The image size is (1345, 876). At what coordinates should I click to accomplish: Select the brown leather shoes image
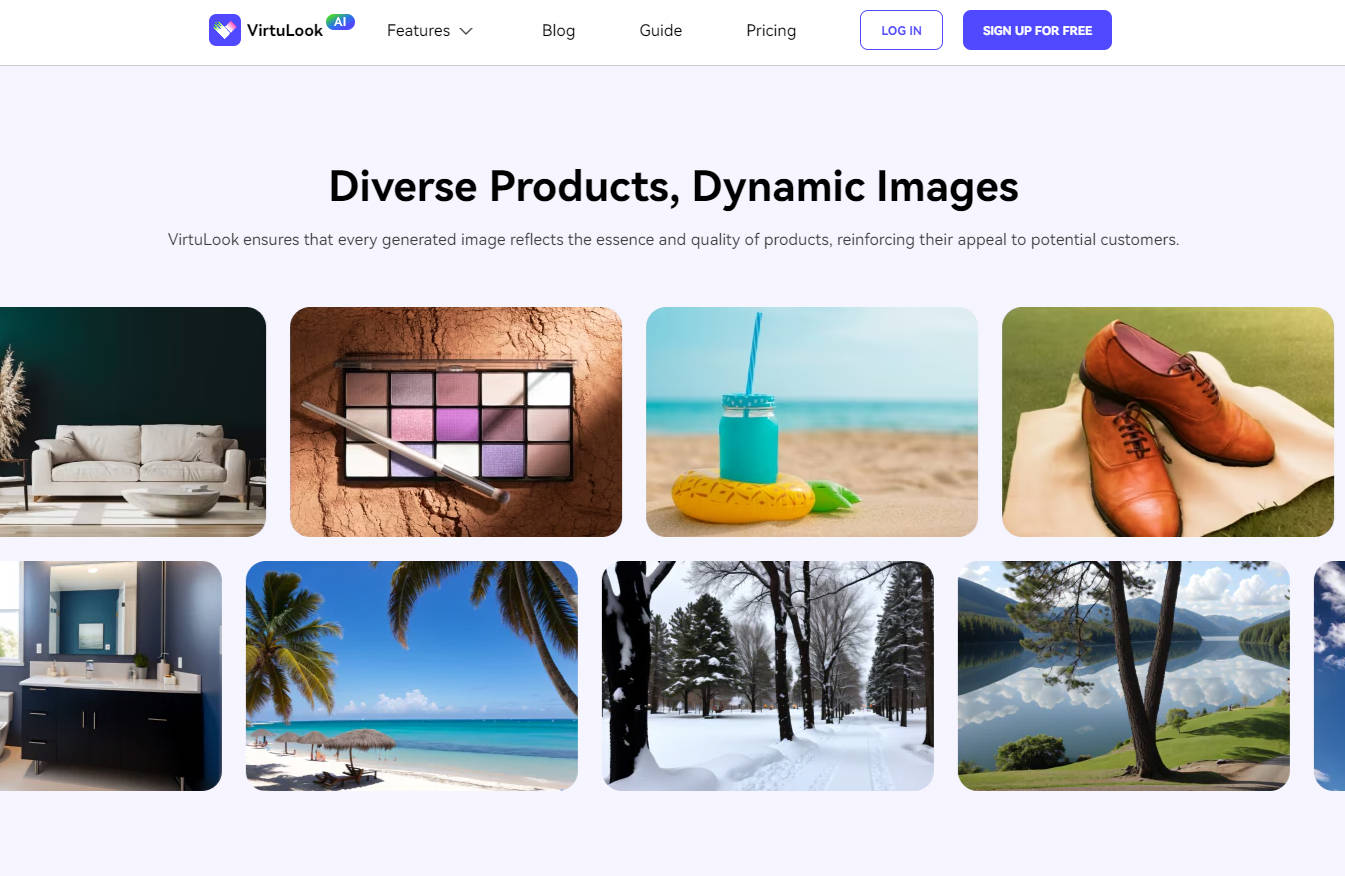point(1167,421)
